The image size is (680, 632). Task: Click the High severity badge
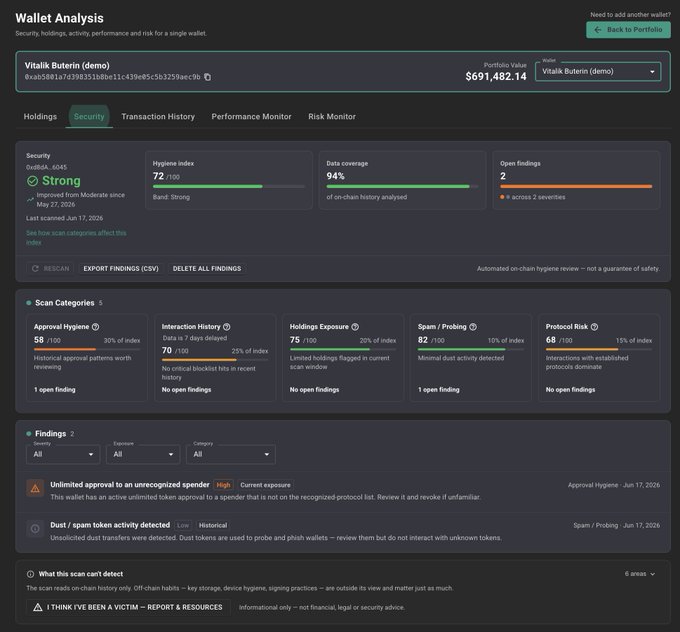tap(223, 485)
